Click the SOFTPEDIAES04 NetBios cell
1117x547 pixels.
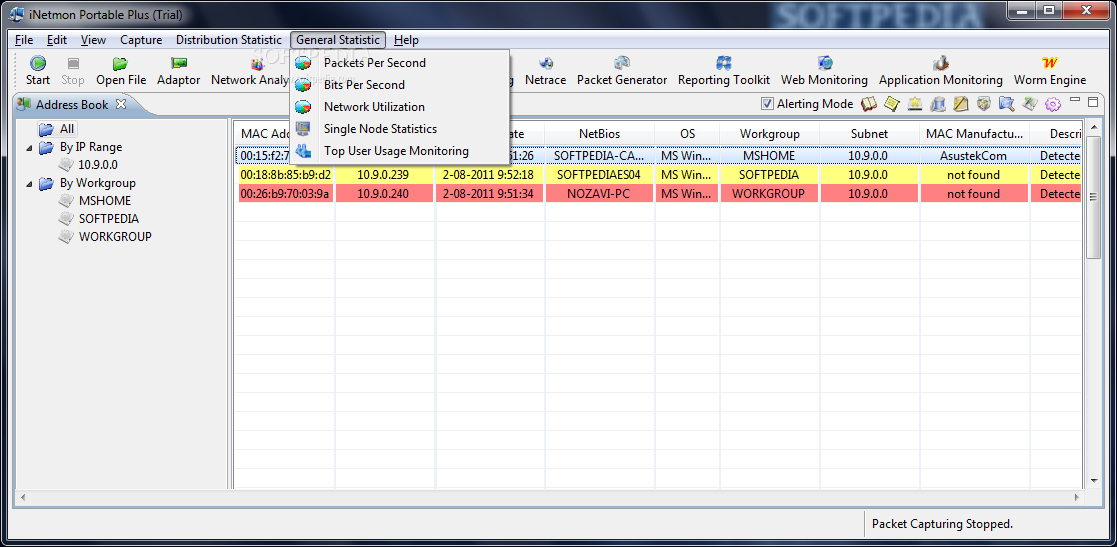pyautogui.click(x=599, y=174)
